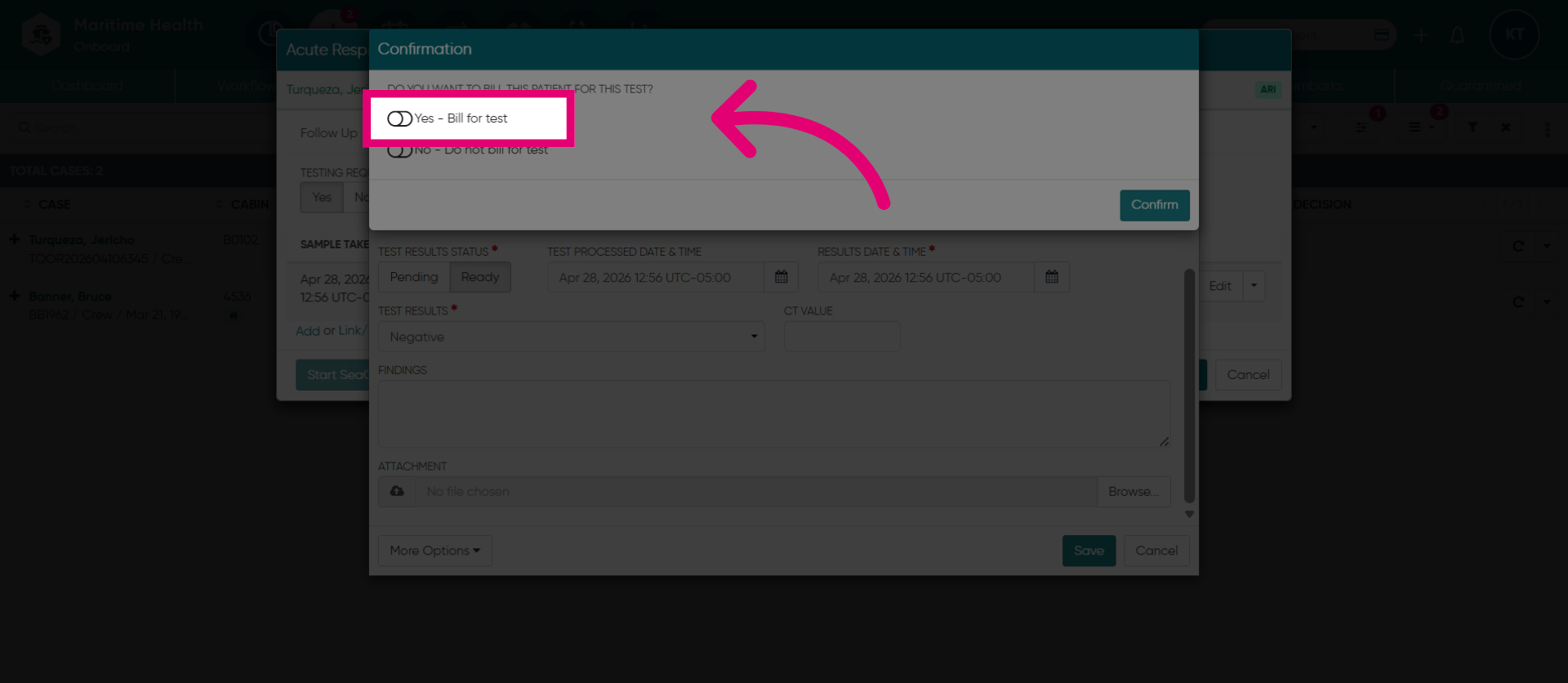Open dropdown arrow on Turqueza row
1568x683 pixels.
click(x=1546, y=246)
